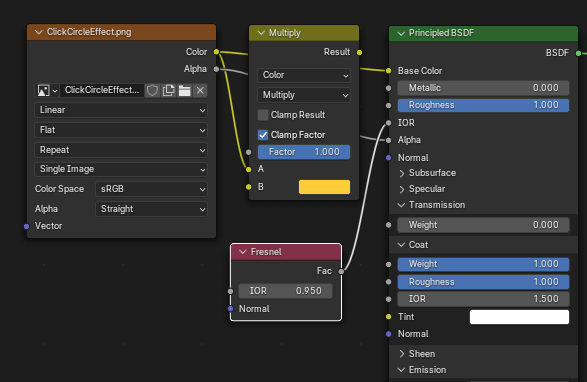Open the Color data type dropdown
Image resolution: width=587 pixels, height=382 pixels.
pos(304,75)
